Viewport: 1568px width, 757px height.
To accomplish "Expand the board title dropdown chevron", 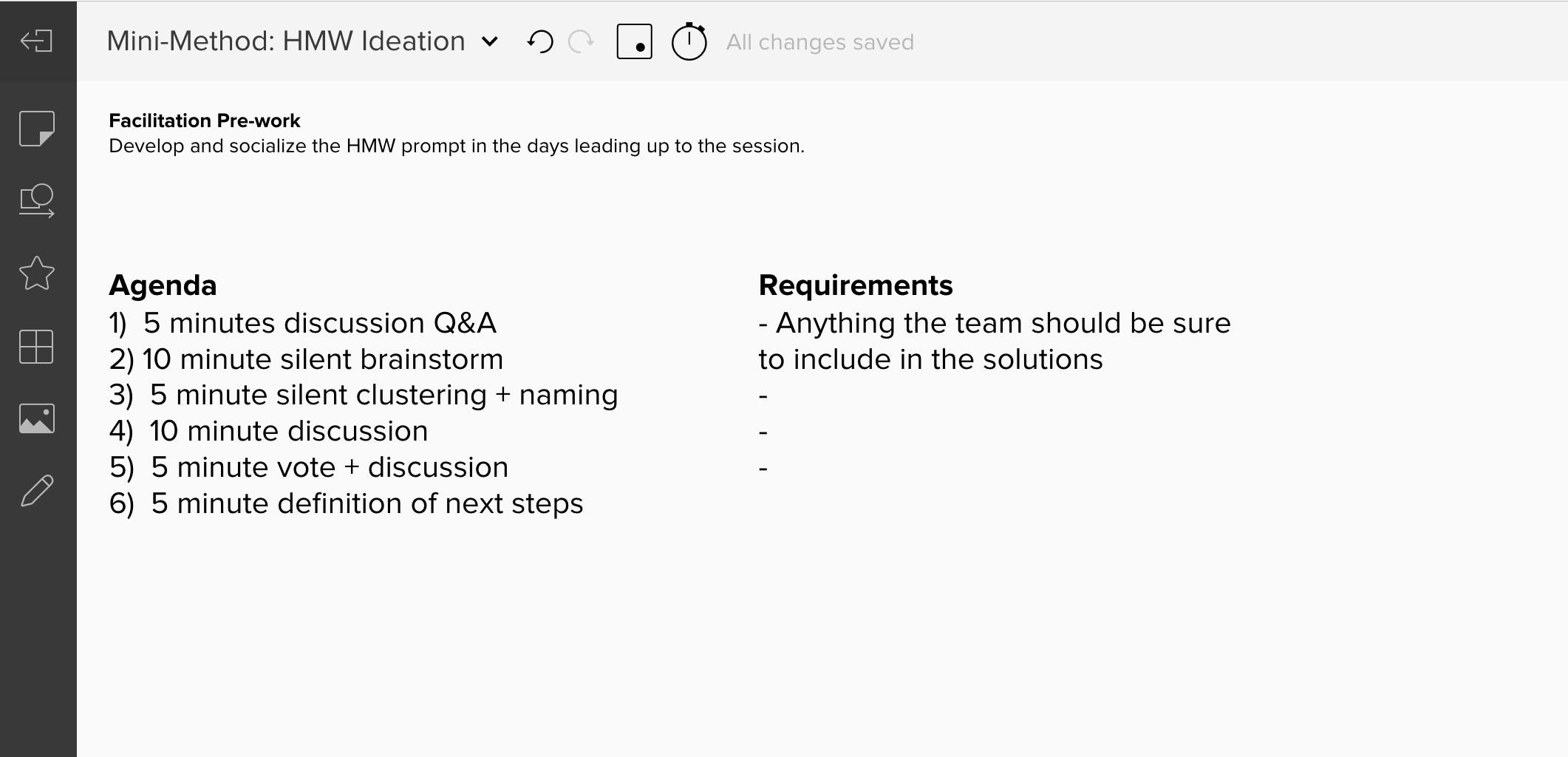I will pyautogui.click(x=489, y=41).
